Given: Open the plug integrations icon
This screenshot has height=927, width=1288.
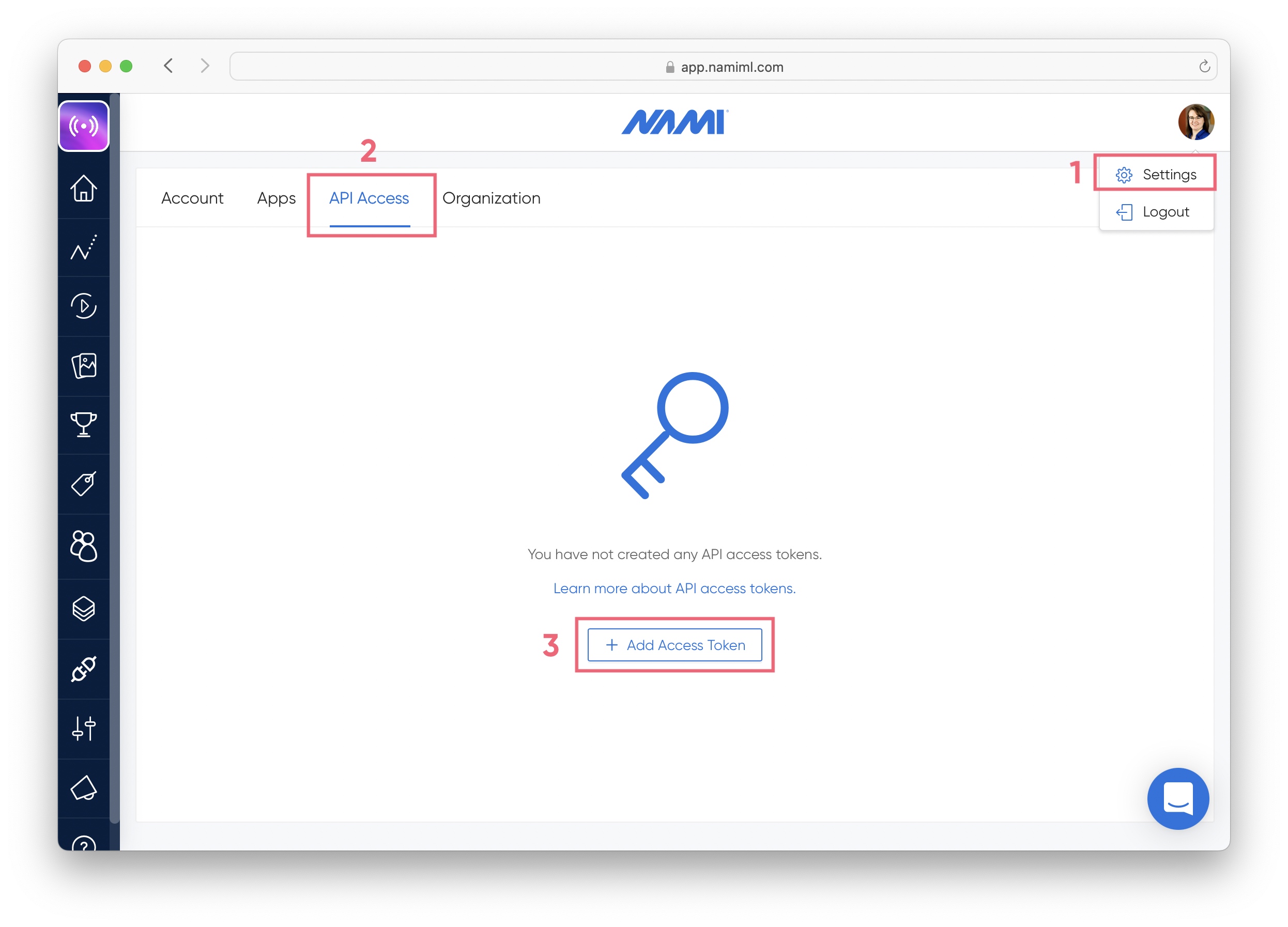Looking at the screenshot, I should pos(84,669).
